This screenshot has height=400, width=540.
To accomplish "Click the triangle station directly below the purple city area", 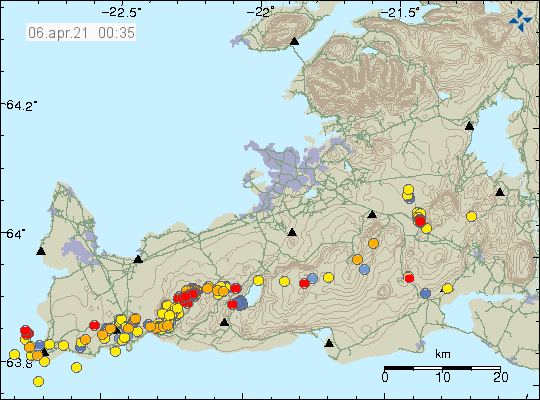I will 292,232.
